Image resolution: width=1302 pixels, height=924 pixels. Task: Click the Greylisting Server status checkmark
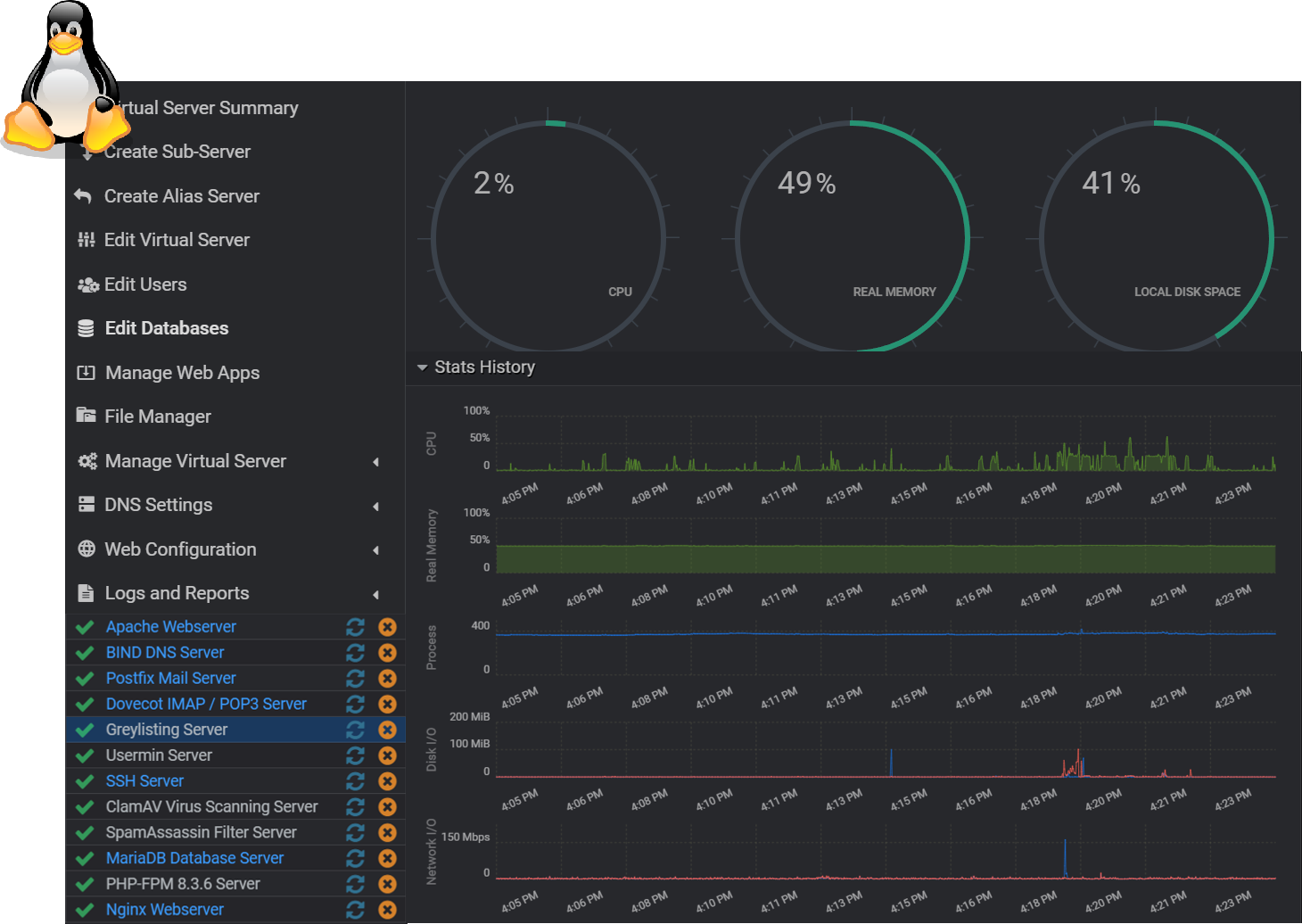(x=85, y=730)
